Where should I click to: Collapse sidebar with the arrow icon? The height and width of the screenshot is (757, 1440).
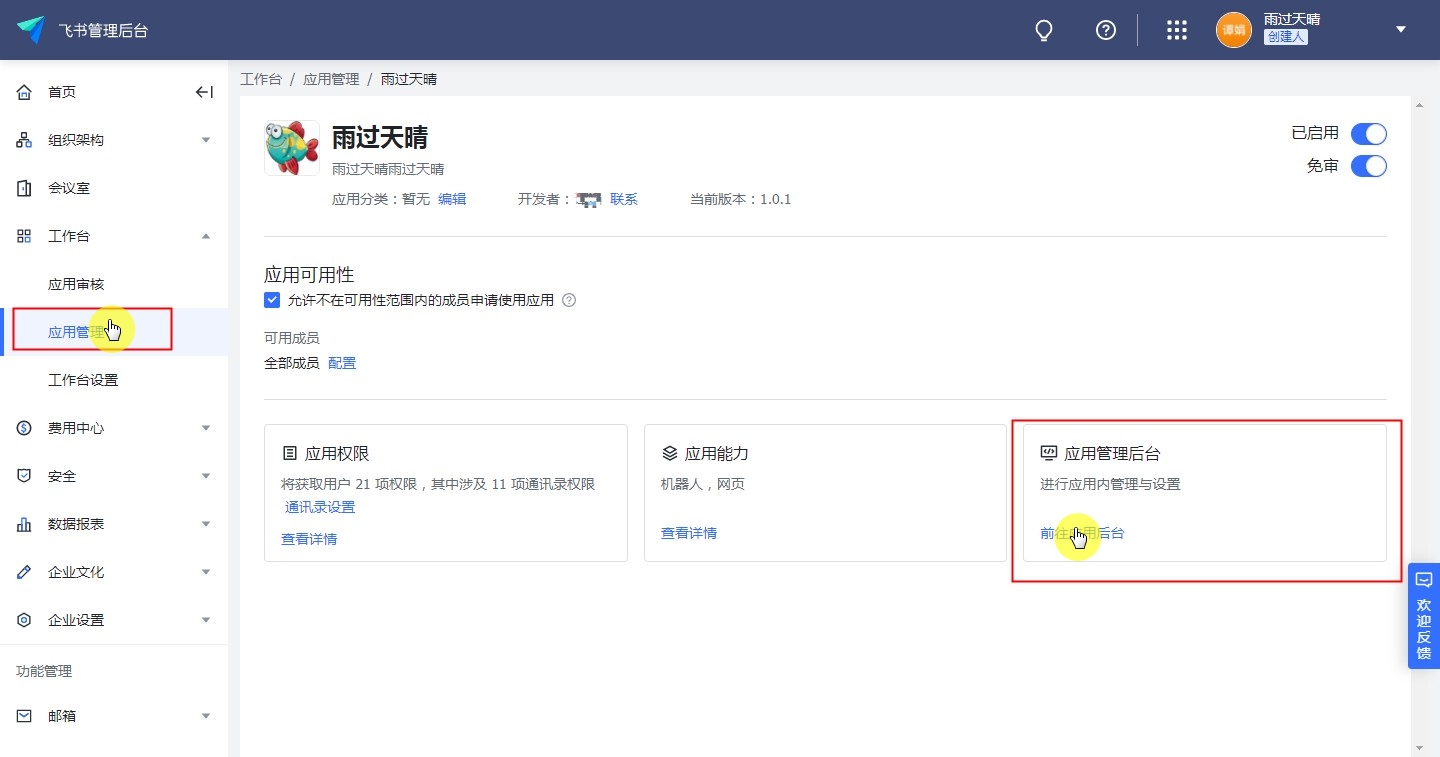[204, 92]
